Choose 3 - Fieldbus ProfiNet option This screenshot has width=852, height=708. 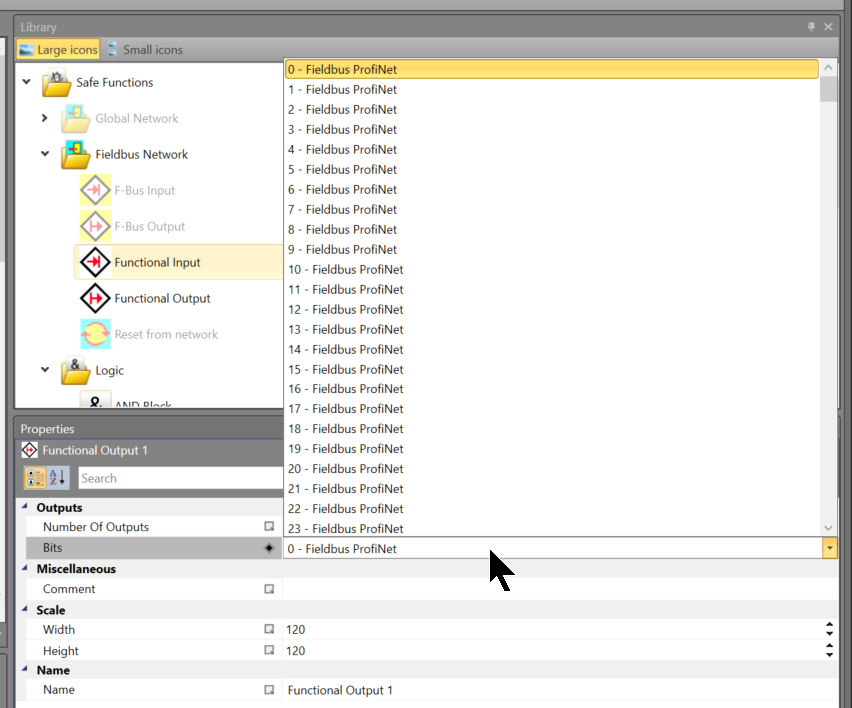552,129
